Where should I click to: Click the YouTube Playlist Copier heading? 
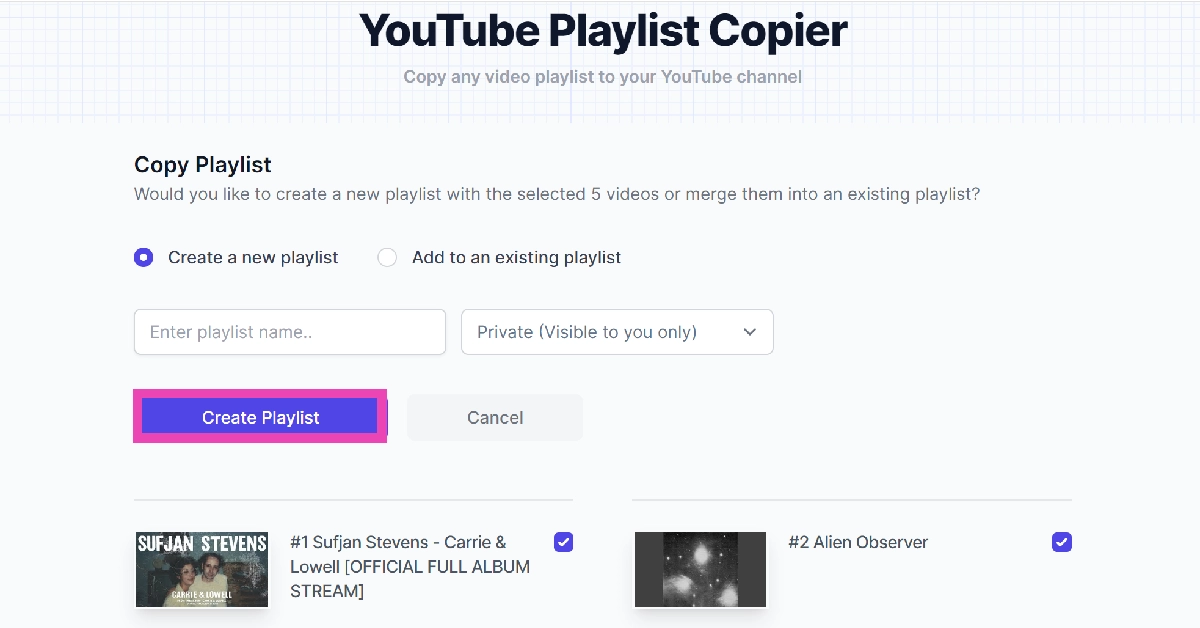603,31
